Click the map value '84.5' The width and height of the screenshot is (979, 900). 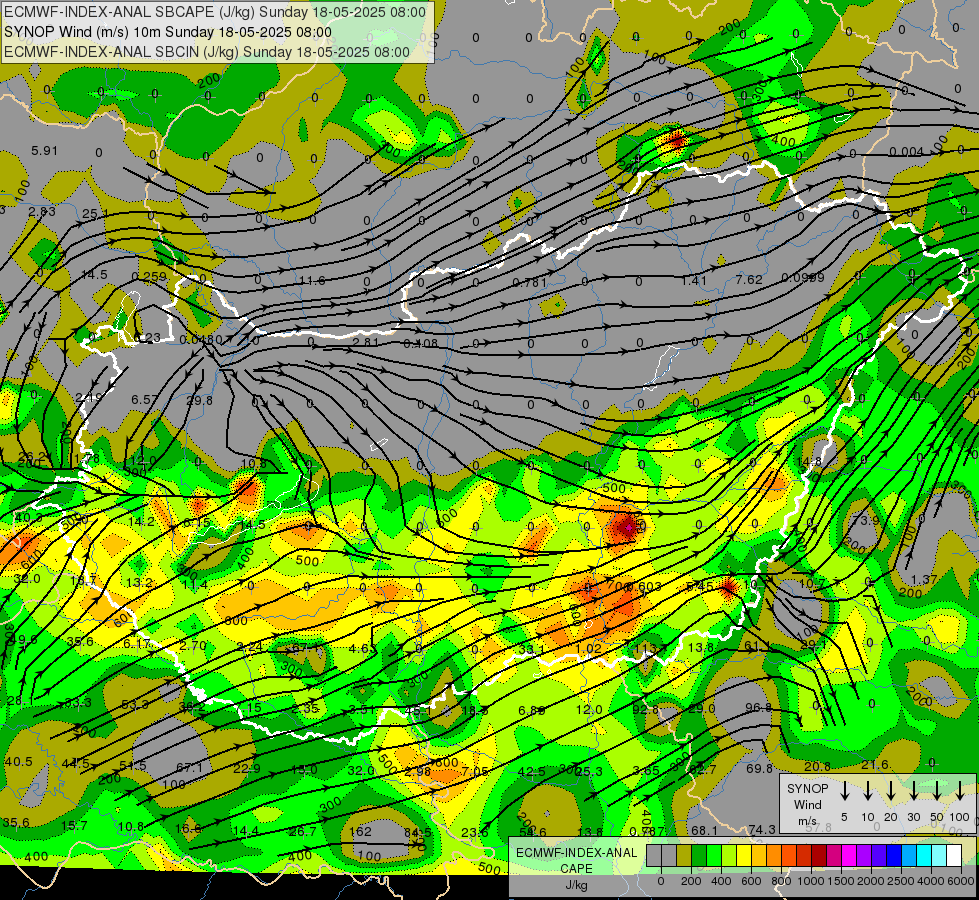(x=418, y=833)
